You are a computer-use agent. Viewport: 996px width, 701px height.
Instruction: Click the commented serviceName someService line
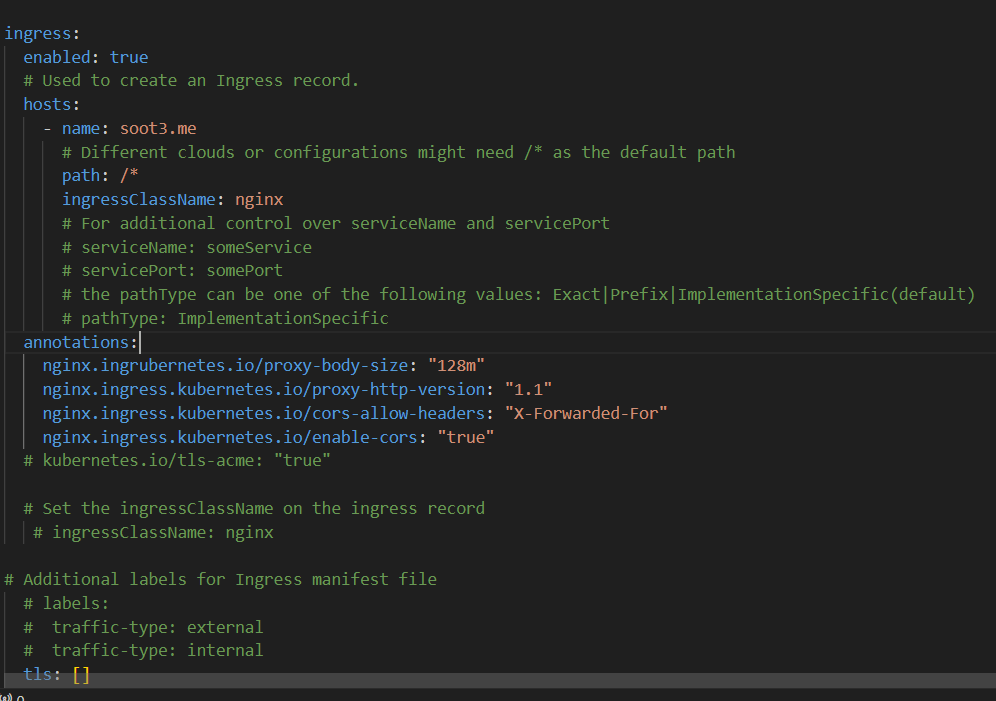tap(187, 247)
